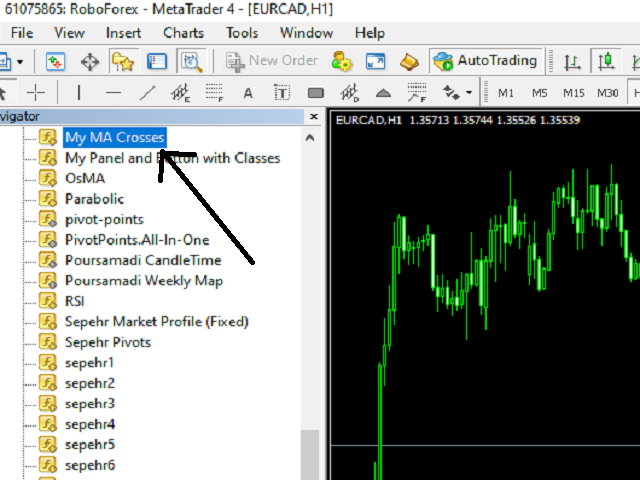This screenshot has width=640, height=480.
Task: Select the sepehr2 indicator
Action: coord(90,383)
